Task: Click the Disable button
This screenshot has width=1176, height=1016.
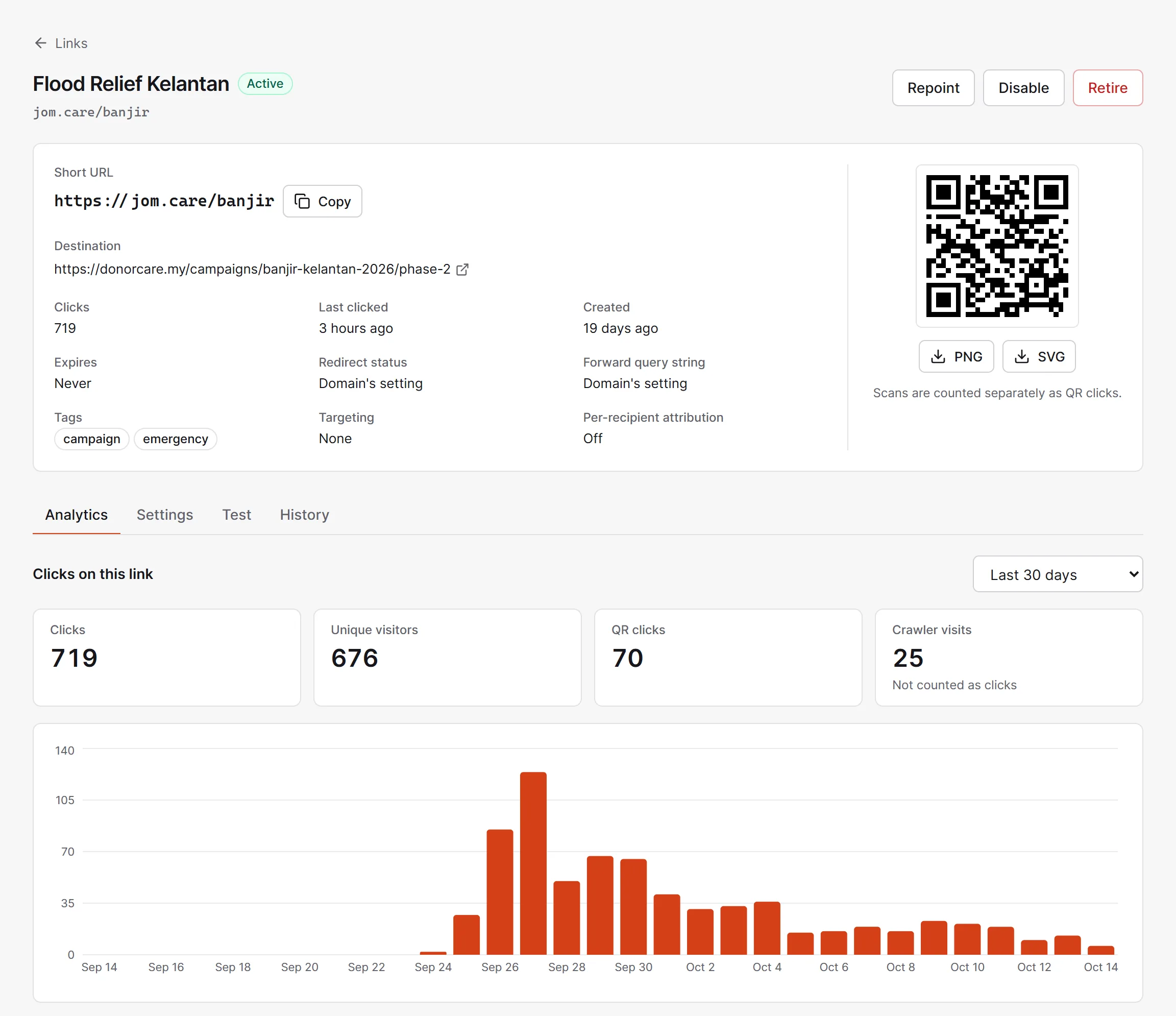Action: (1023, 88)
